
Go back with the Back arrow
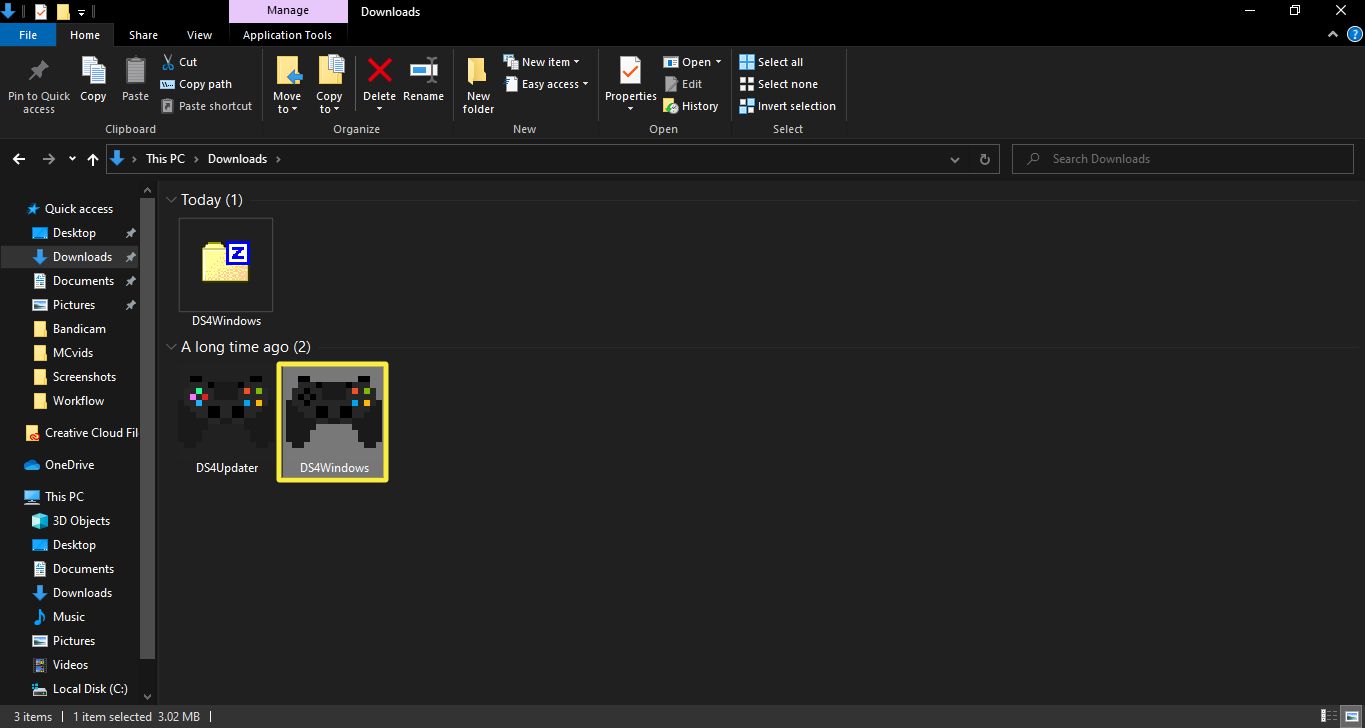coord(19,159)
